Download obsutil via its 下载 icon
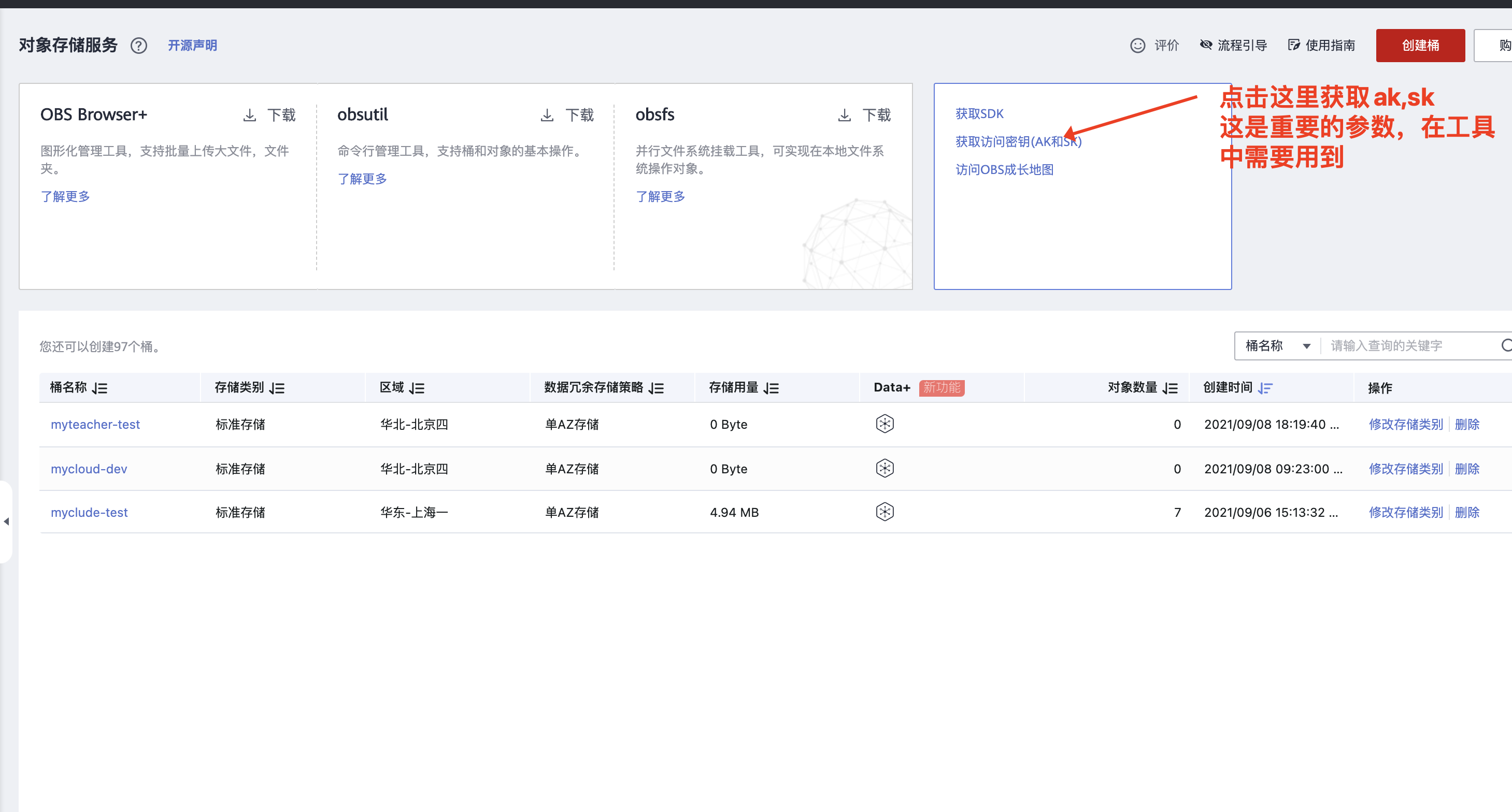The image size is (1512, 812). tap(548, 115)
